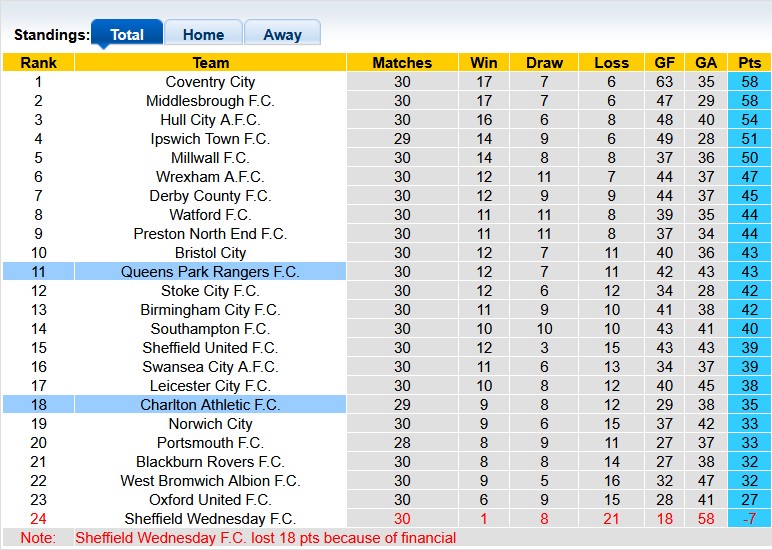Switch to the Total standings tab
772x550 pixels.
127,34
